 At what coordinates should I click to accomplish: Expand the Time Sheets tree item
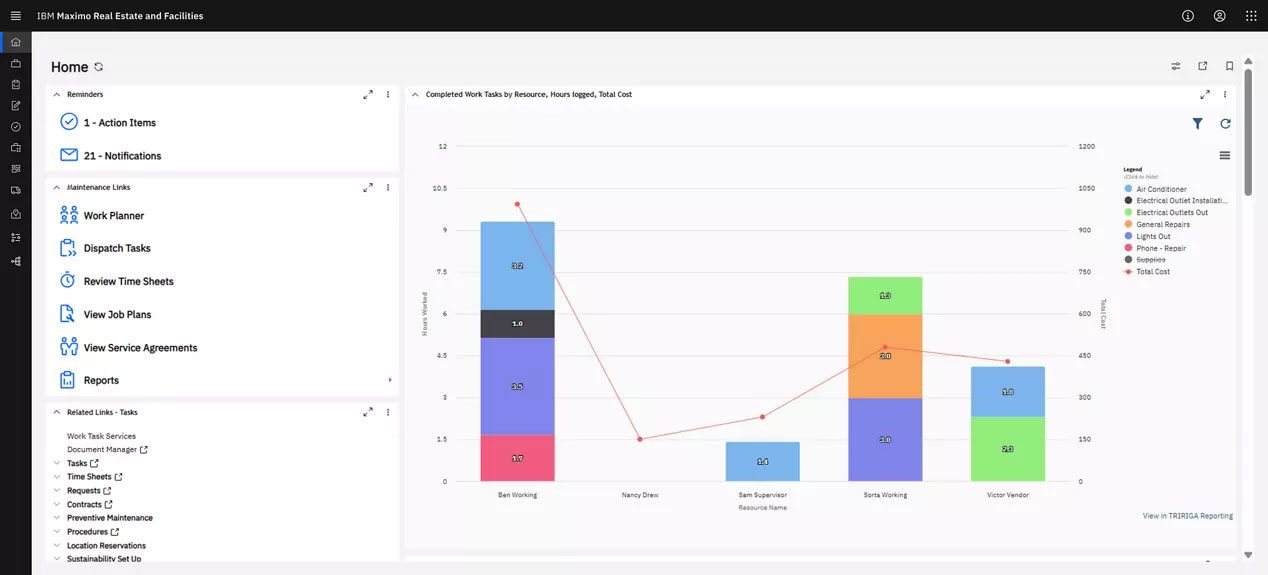point(57,477)
